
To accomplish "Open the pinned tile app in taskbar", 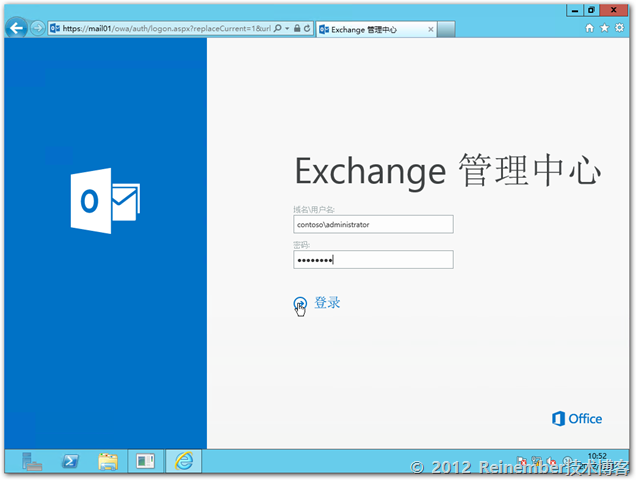I will coord(146,461).
